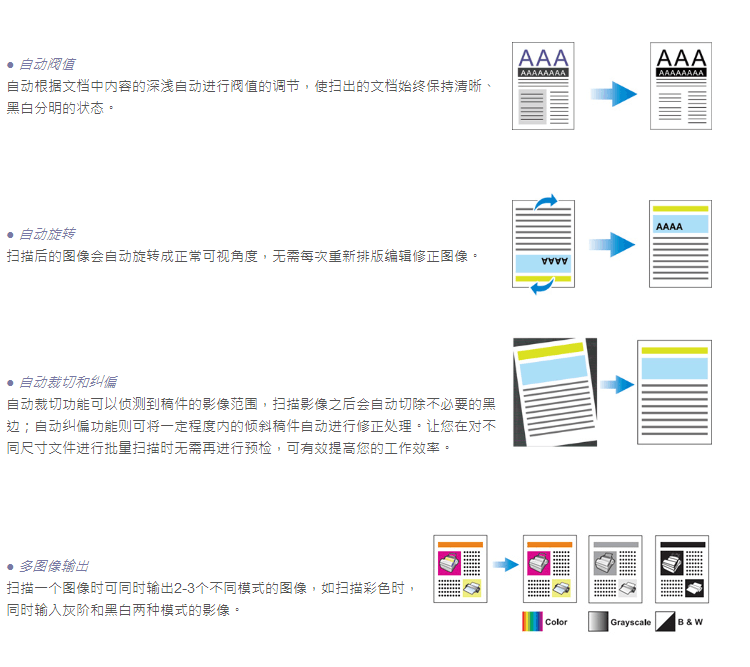Click the Grayscale gradient swatch
This screenshot has height=667, width=750.
(x=598, y=622)
